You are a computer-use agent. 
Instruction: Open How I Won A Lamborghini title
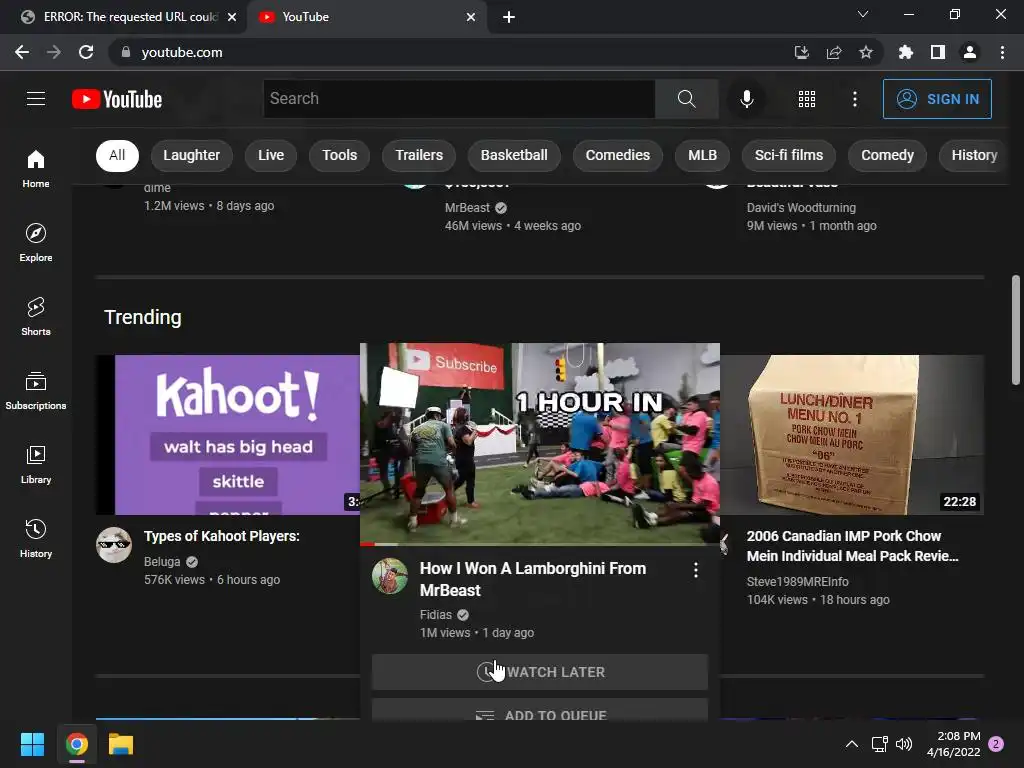[x=532, y=579]
